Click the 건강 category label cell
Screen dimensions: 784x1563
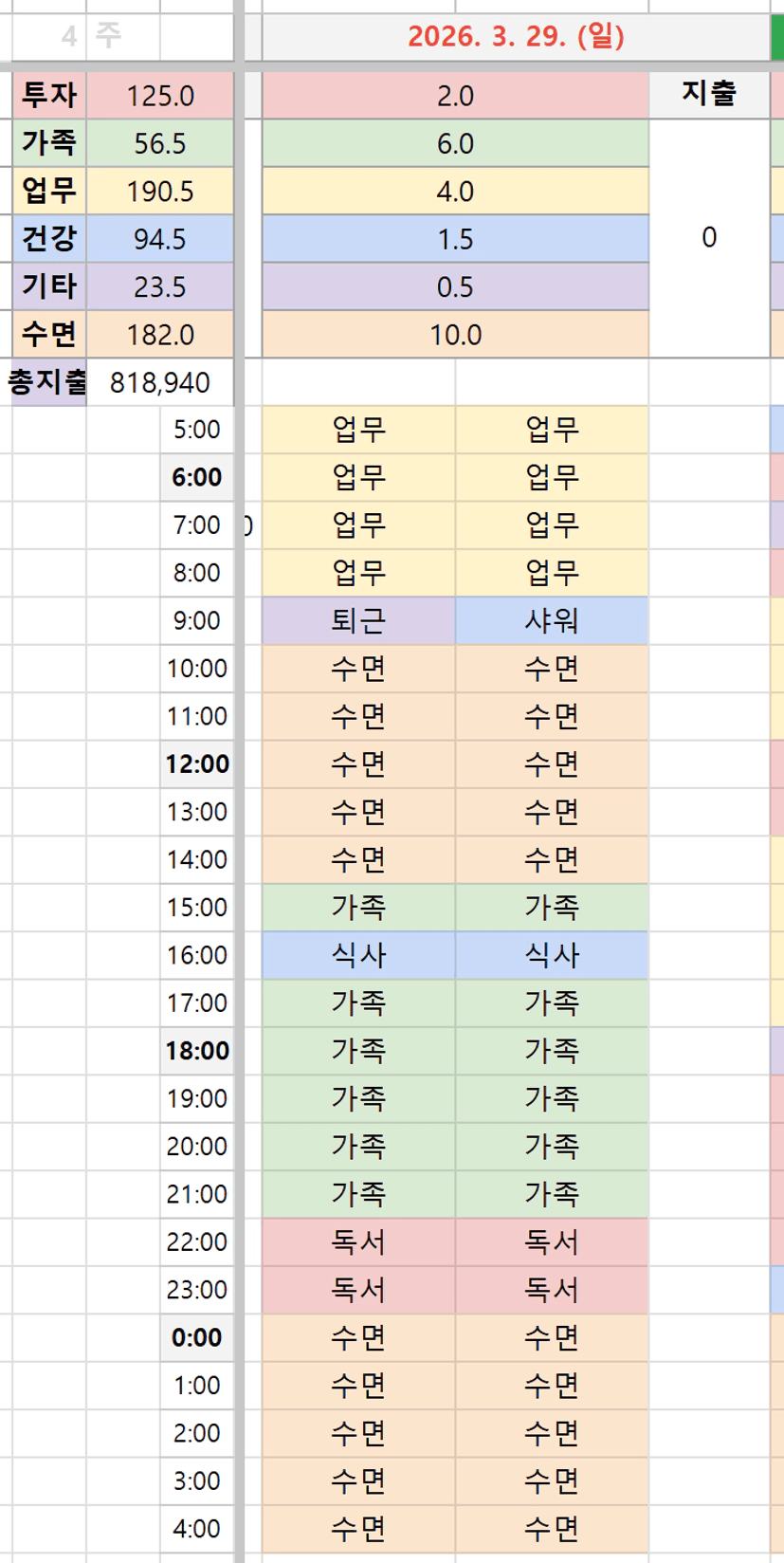[49, 239]
